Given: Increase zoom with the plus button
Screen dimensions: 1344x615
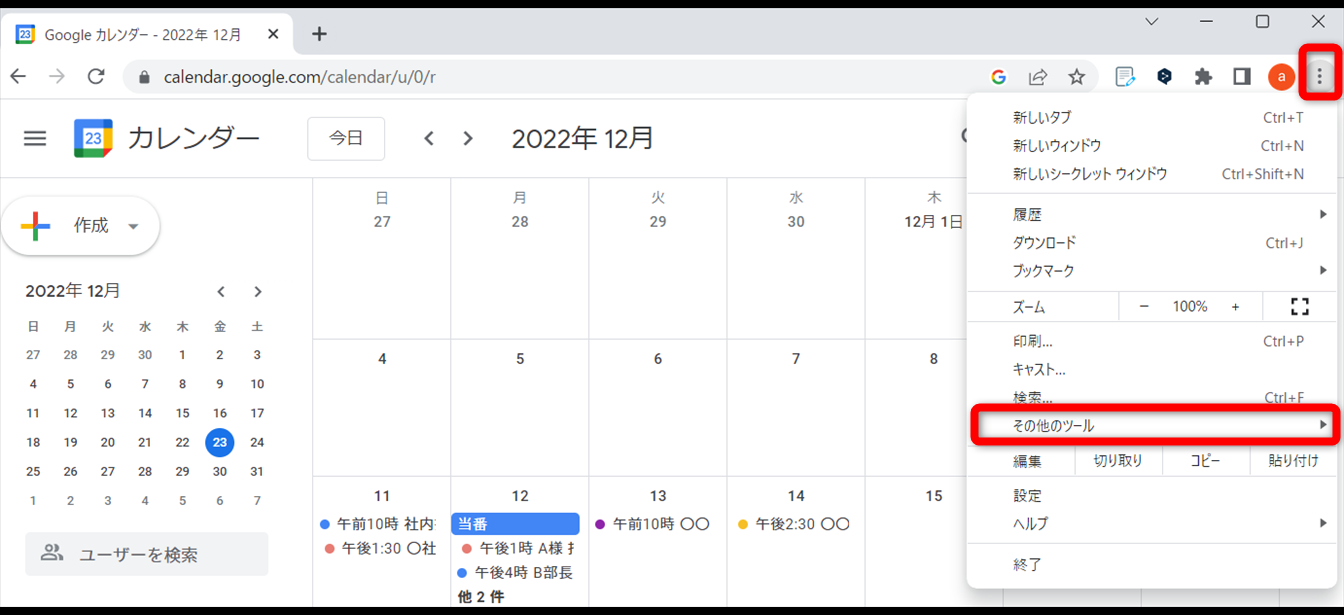Looking at the screenshot, I should tap(1235, 307).
